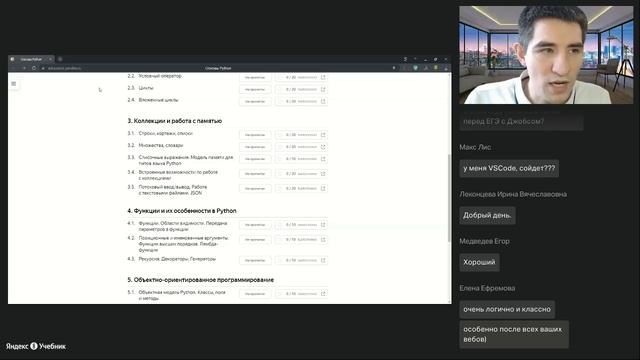Open lesson 3.2 Множества, словари
Screen dimensions: 640x360
(161, 145)
